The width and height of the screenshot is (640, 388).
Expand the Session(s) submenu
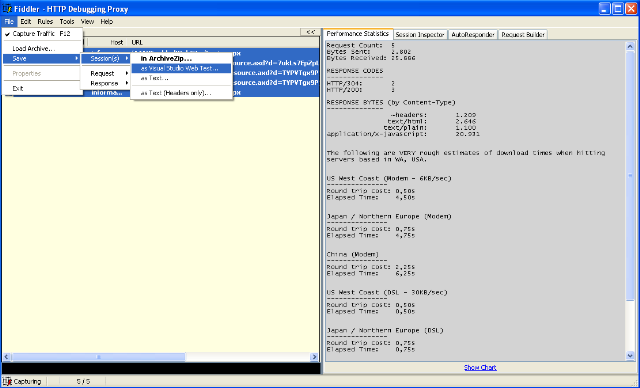coord(105,59)
